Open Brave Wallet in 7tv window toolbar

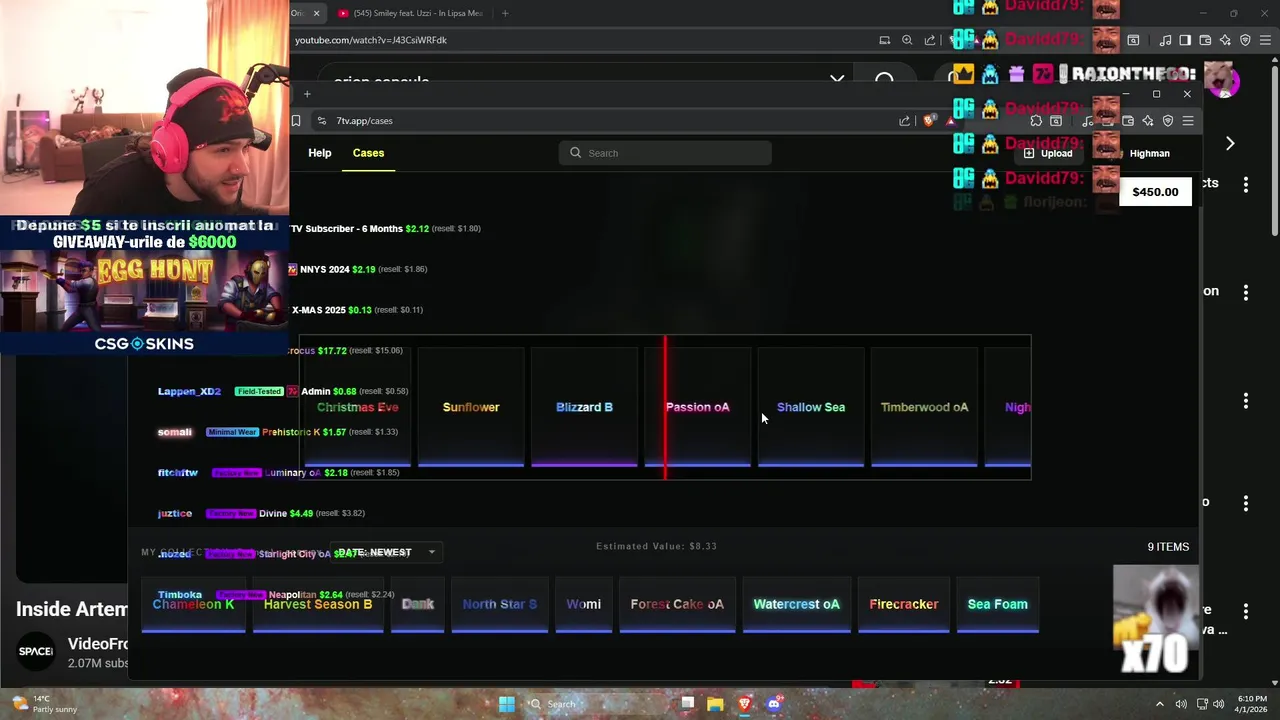(1128, 121)
